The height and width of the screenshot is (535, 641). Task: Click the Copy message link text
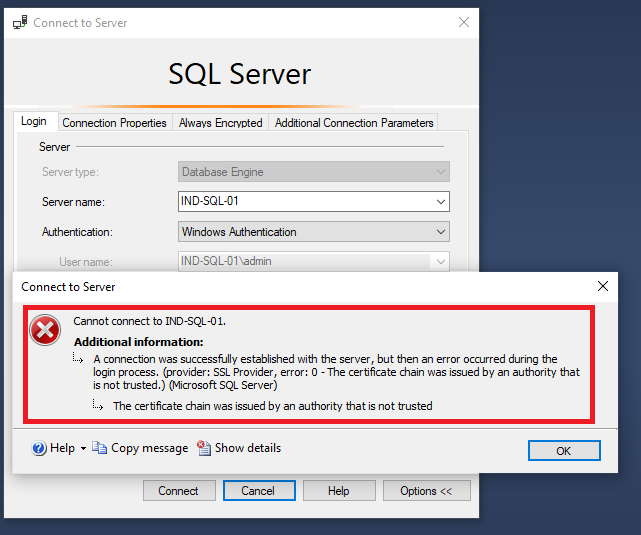150,448
